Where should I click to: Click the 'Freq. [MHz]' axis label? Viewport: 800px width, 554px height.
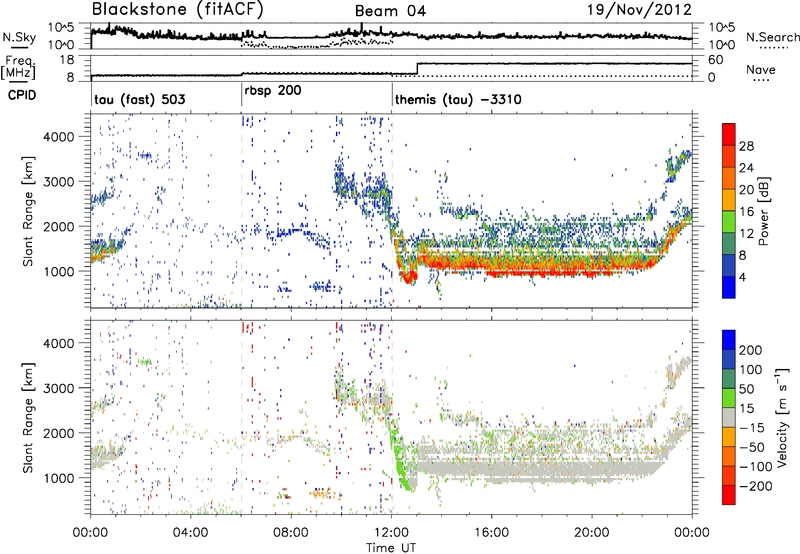(18, 67)
